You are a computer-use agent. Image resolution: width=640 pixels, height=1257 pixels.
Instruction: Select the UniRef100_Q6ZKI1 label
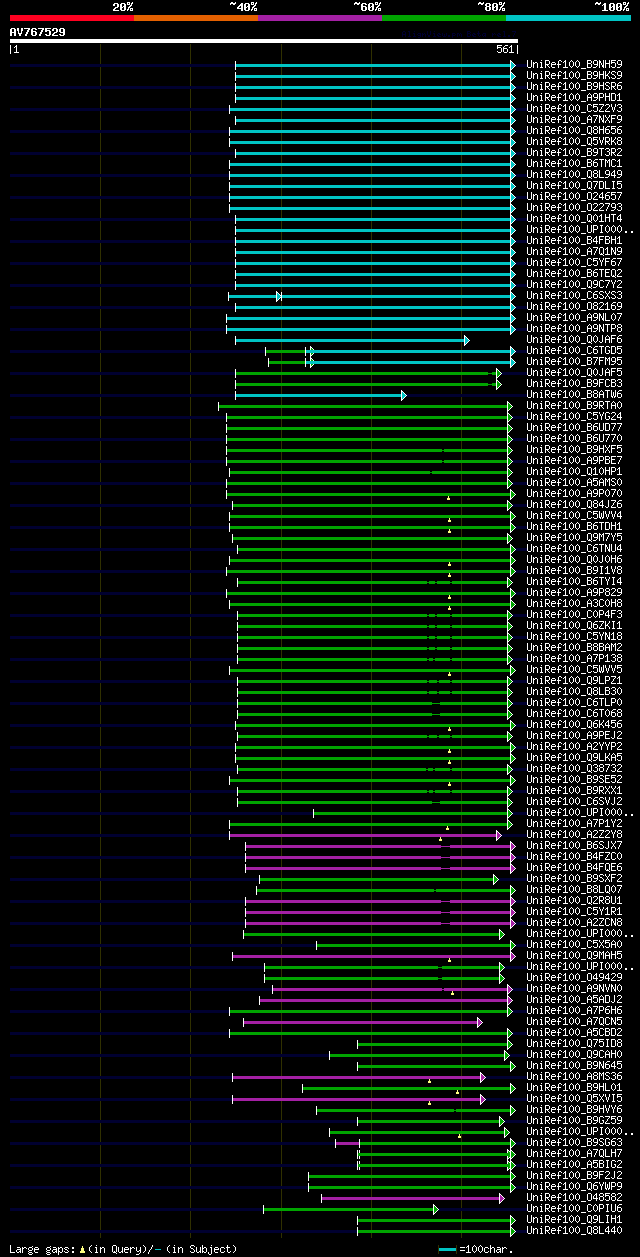pos(574,625)
